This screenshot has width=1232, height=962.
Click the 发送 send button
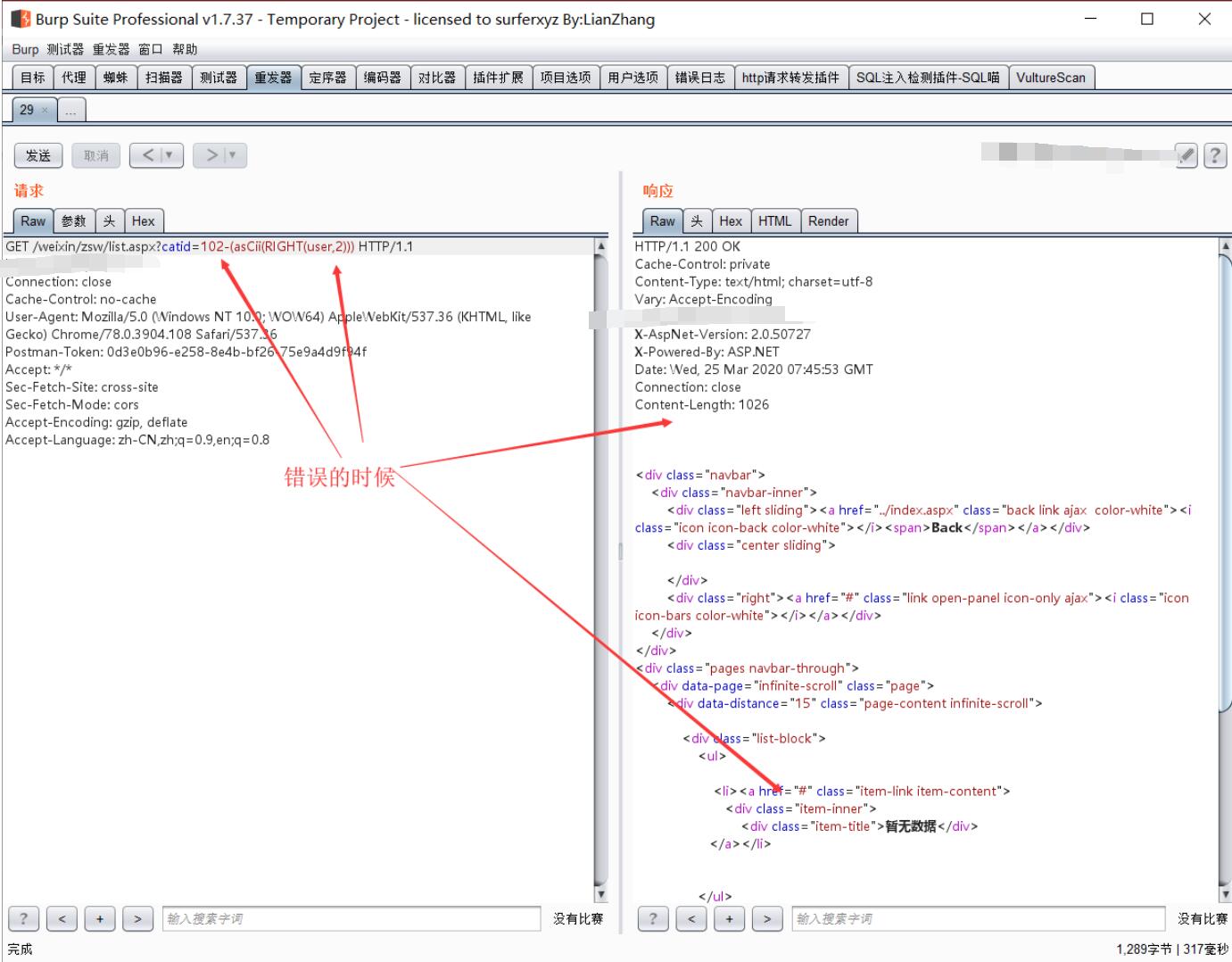pyautogui.click(x=38, y=155)
